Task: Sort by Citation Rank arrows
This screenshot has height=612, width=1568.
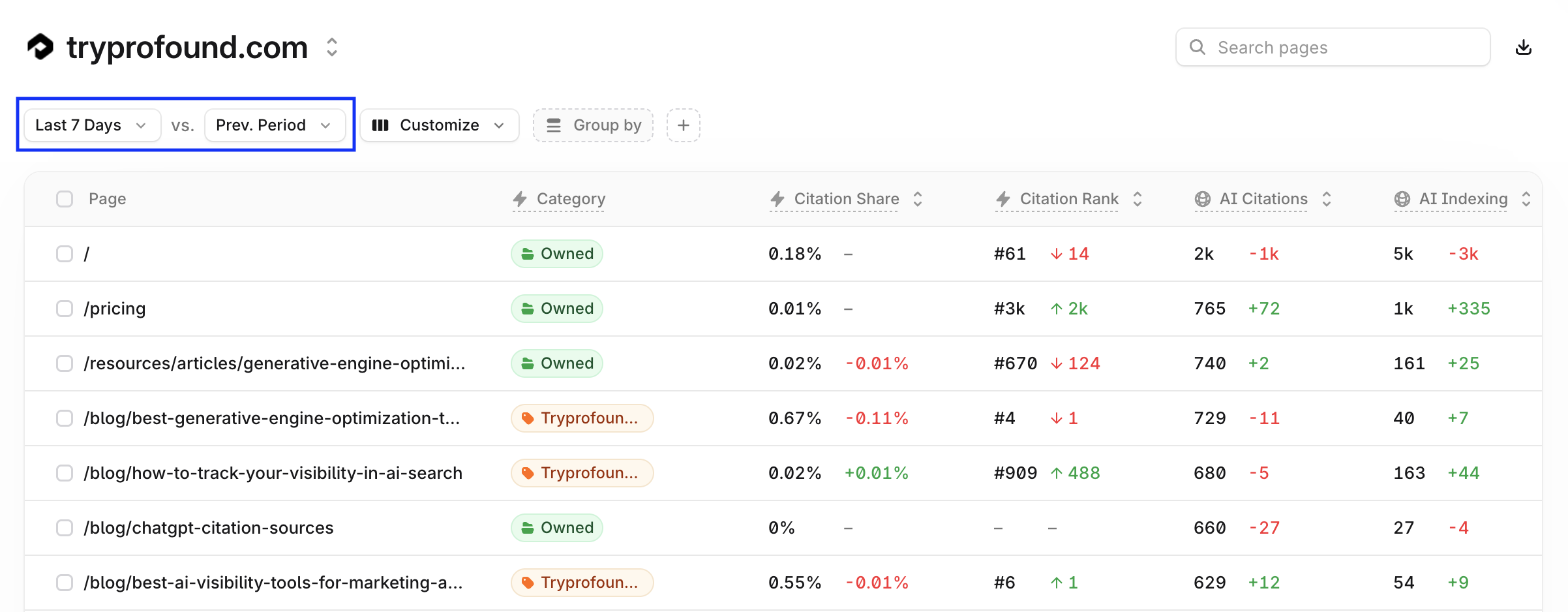Action: click(1138, 199)
